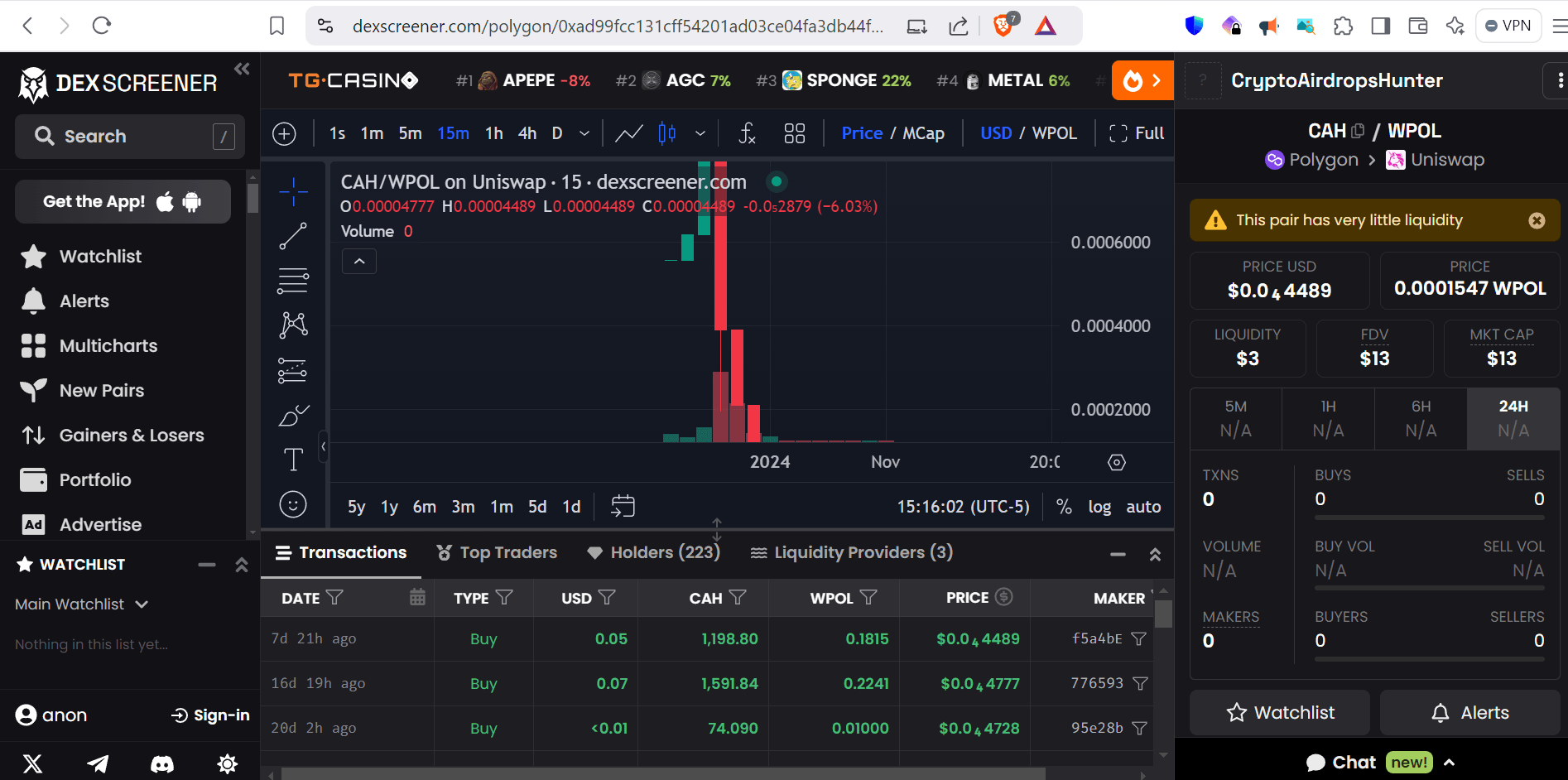Click the Get the App button
Image resolution: width=1568 pixels, height=780 pixels.
pos(123,201)
